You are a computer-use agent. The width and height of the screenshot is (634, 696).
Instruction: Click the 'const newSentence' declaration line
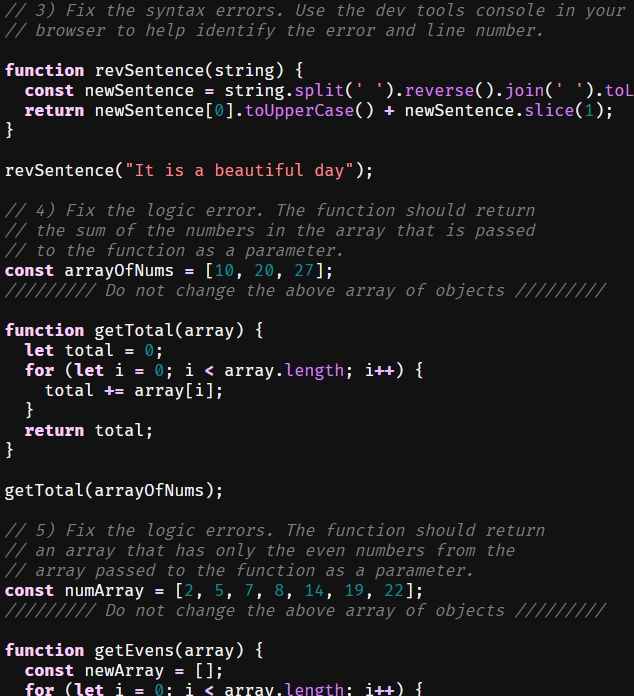pos(329,91)
